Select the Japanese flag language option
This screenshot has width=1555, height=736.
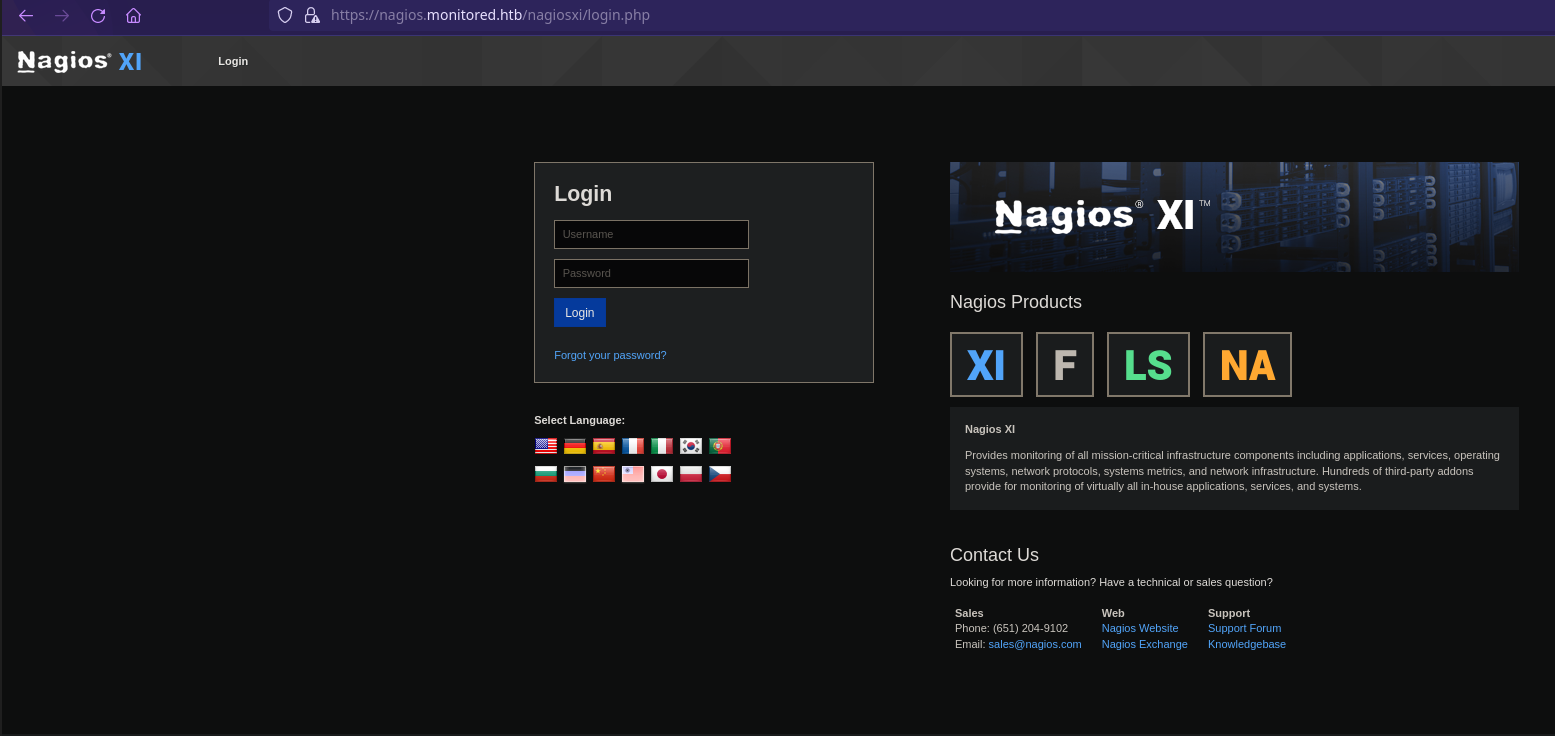point(662,474)
